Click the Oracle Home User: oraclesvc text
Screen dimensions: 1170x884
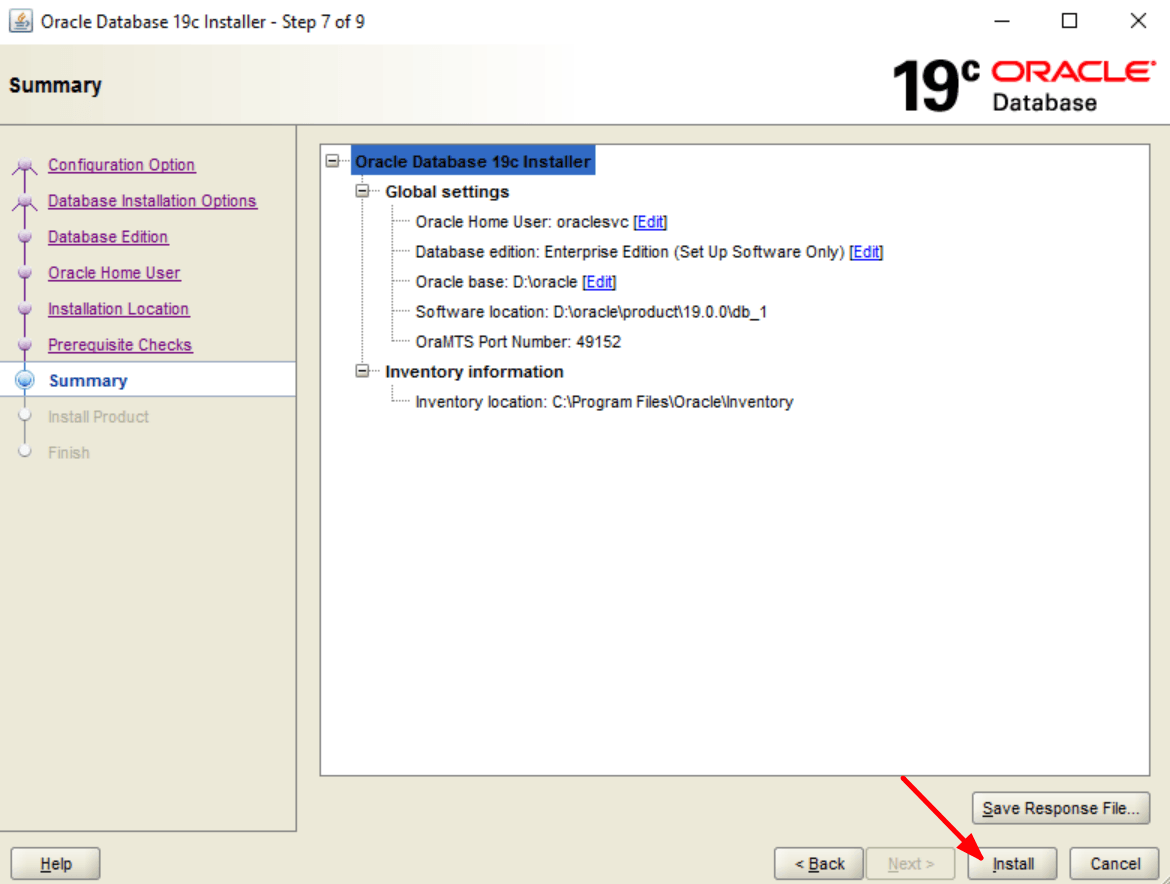(x=522, y=222)
